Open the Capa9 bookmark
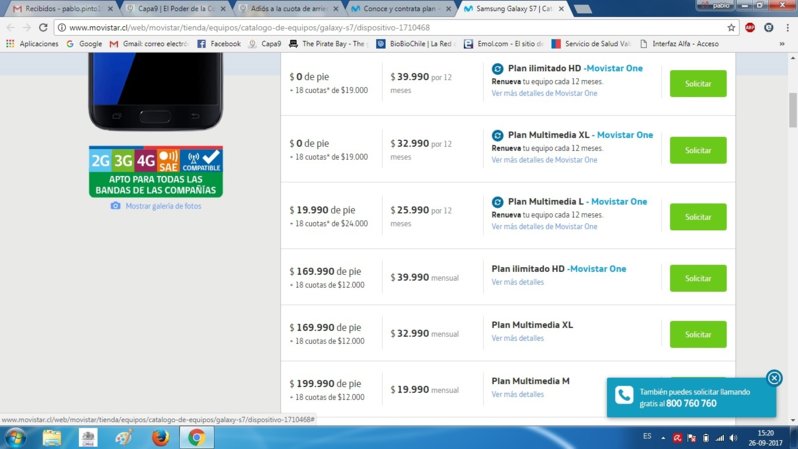This screenshot has height=449, width=798. pos(265,44)
